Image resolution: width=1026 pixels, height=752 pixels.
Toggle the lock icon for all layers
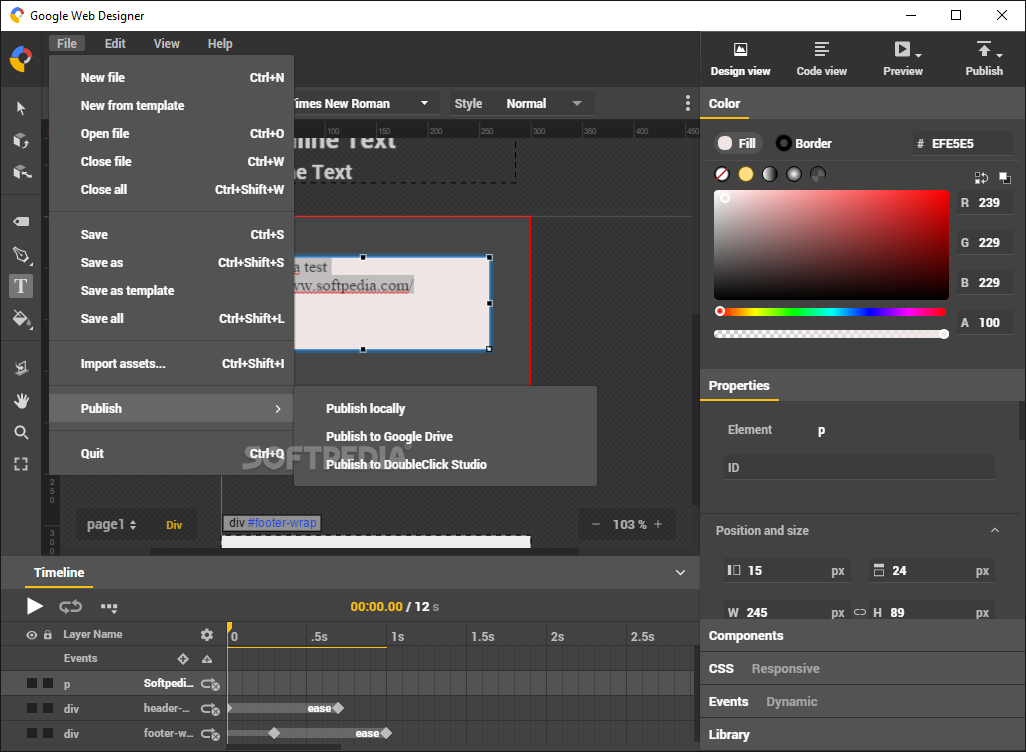pos(48,635)
